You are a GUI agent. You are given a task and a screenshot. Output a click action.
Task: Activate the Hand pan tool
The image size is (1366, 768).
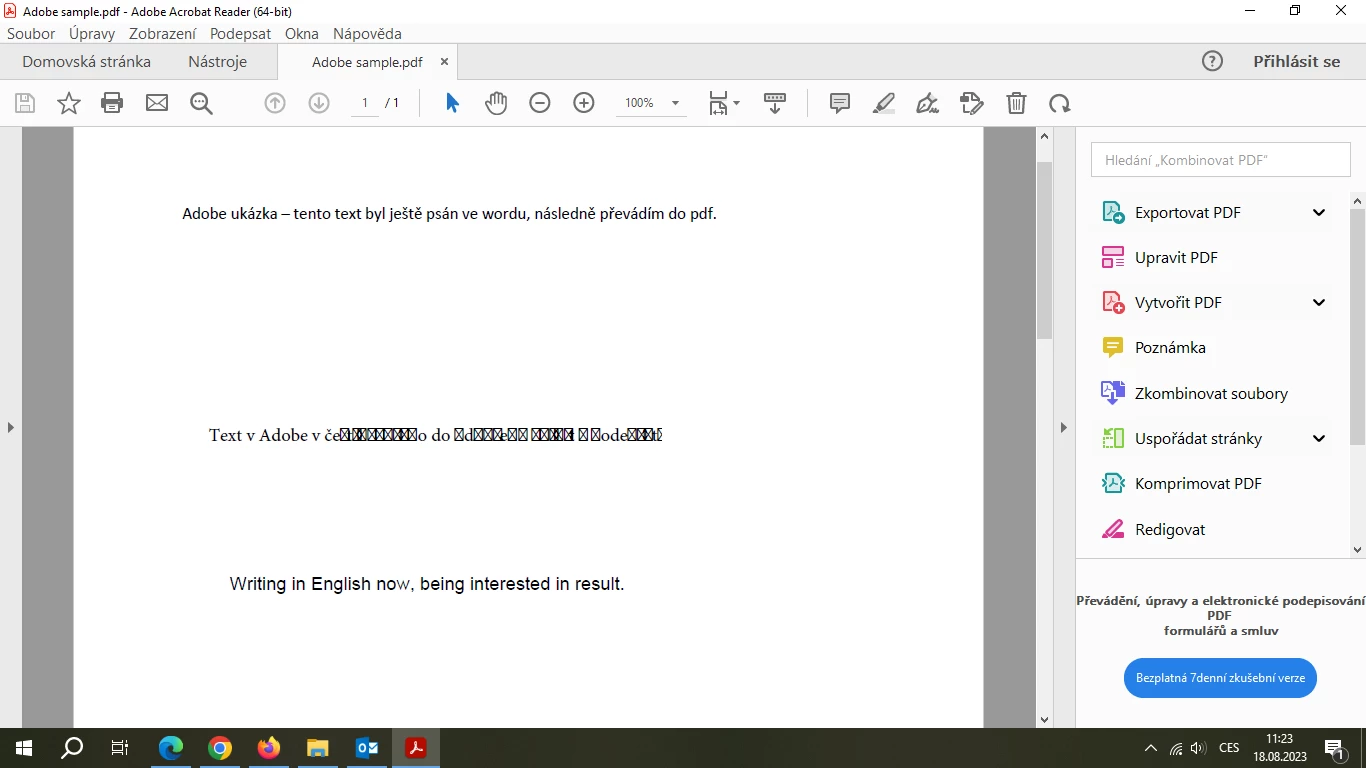pyautogui.click(x=496, y=103)
